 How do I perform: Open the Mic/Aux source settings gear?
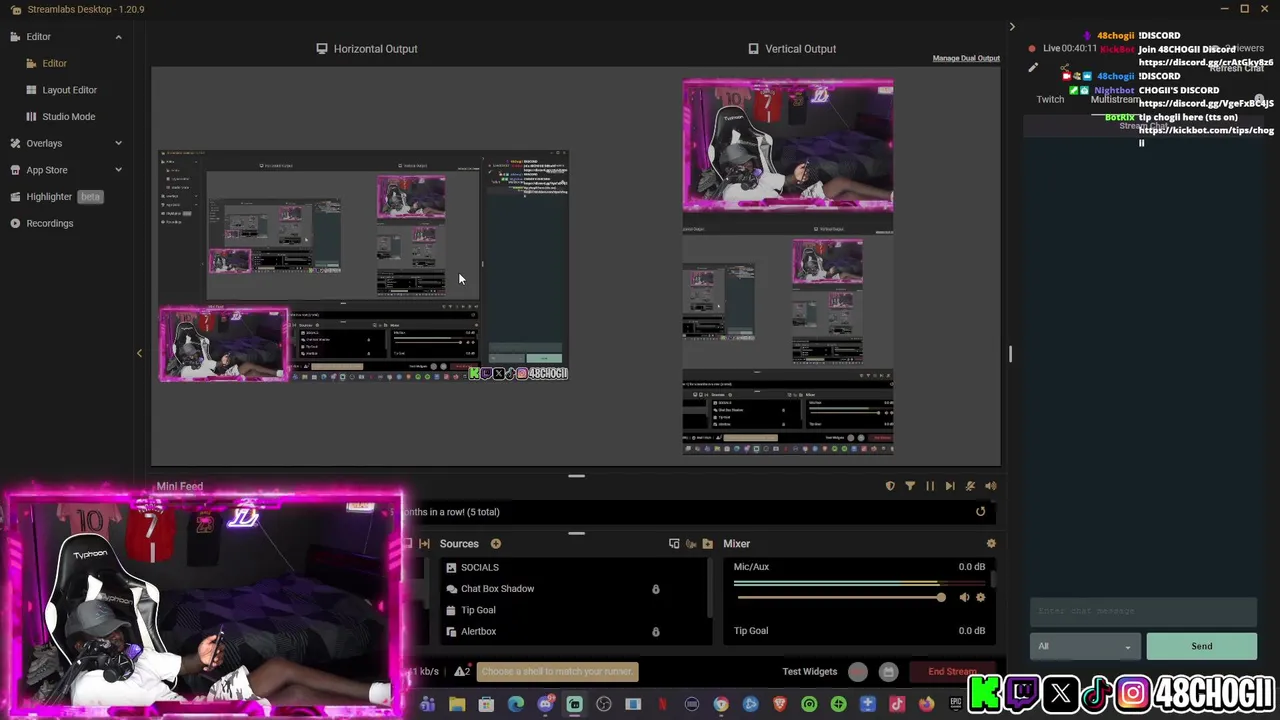[980, 598]
